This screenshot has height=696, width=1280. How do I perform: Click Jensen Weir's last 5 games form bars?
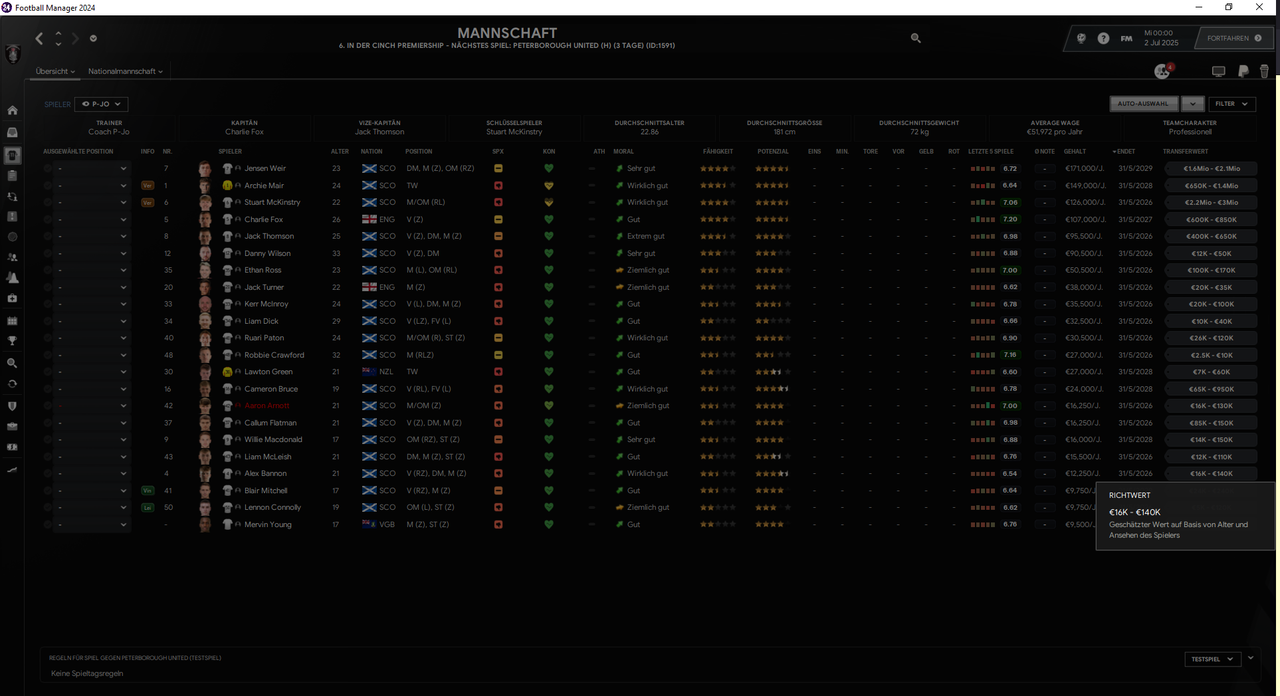click(x=983, y=169)
